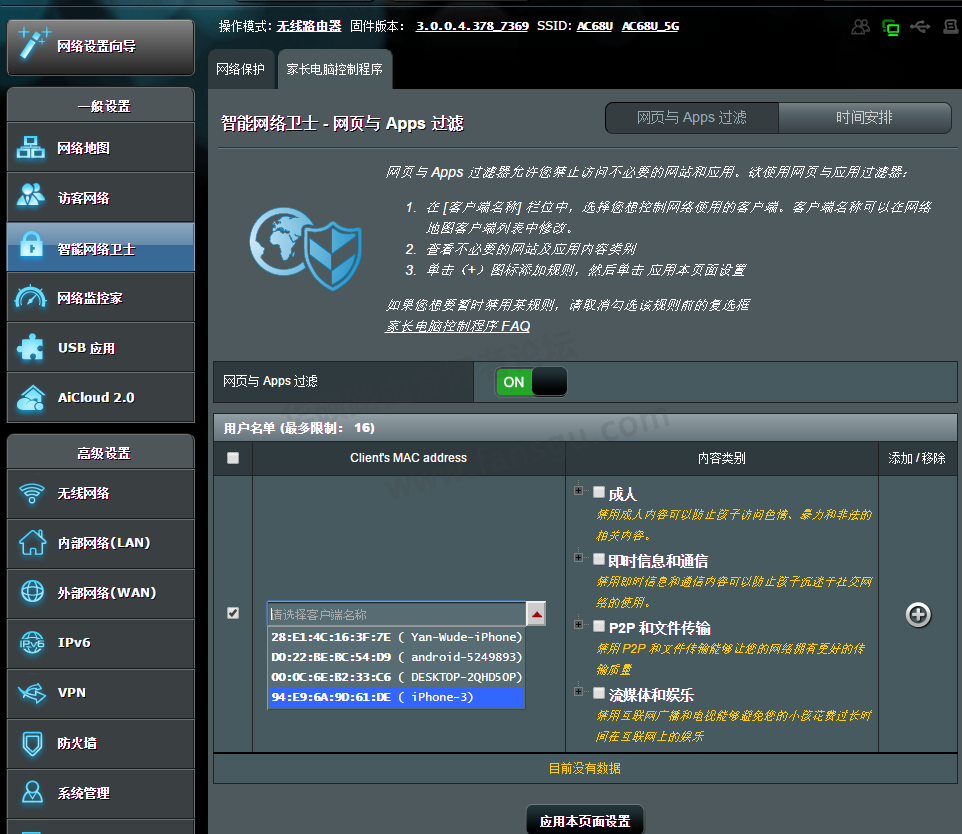Click the IPv6 globe icon
The width and height of the screenshot is (962, 834).
32,643
